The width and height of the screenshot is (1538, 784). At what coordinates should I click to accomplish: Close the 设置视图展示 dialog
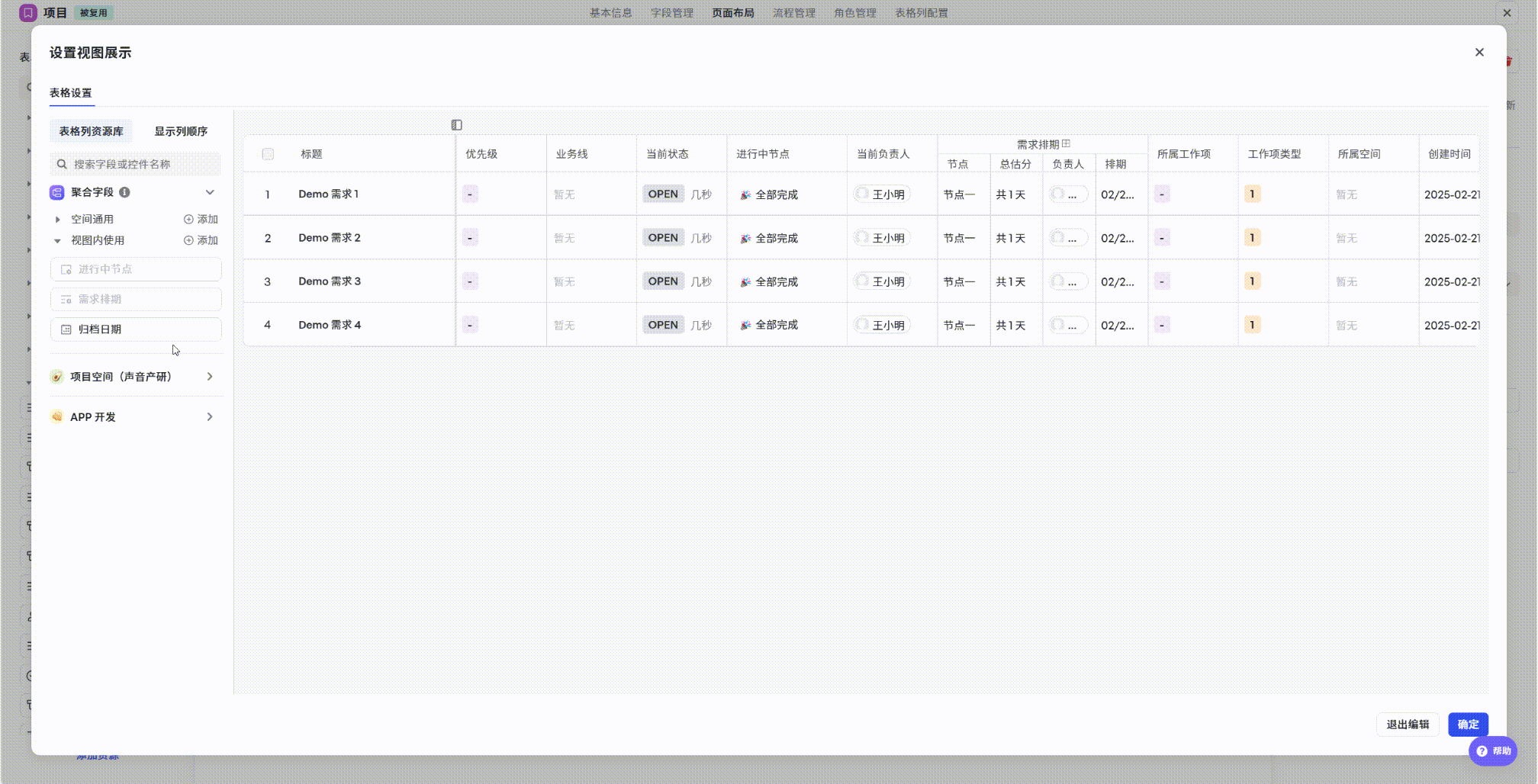(1479, 53)
